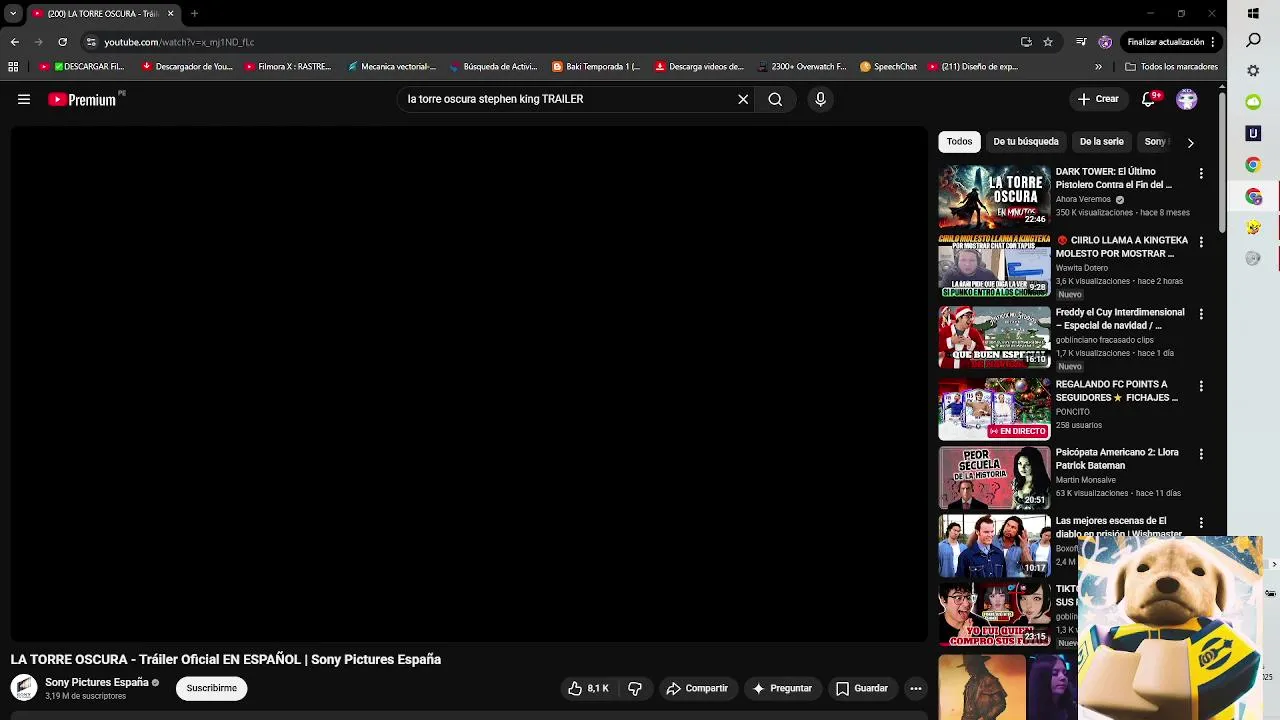Screen dimensions: 1280x720
Task: Open options for DARK TOWER video
Action: pos(1201,173)
